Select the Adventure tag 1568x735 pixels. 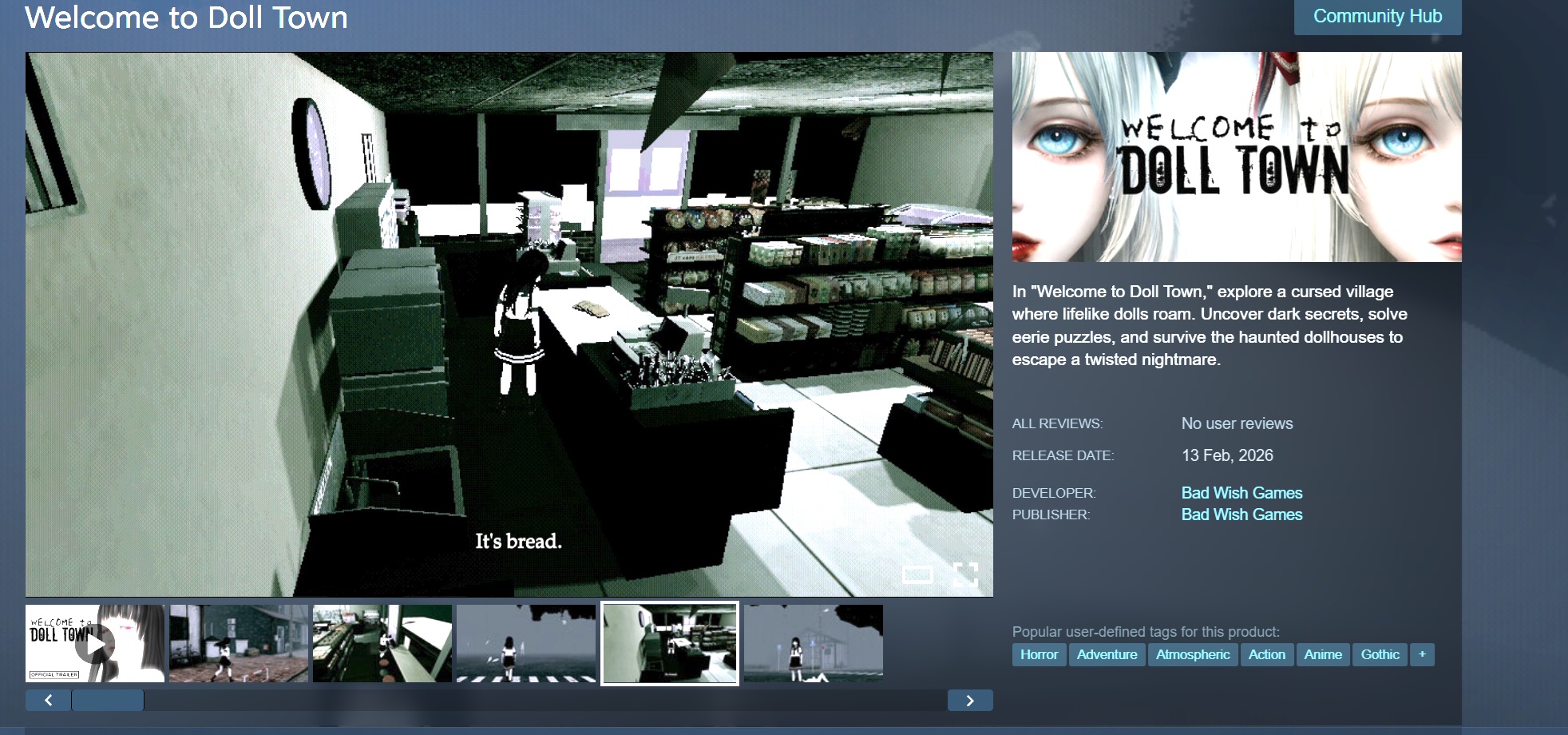[x=1107, y=654]
